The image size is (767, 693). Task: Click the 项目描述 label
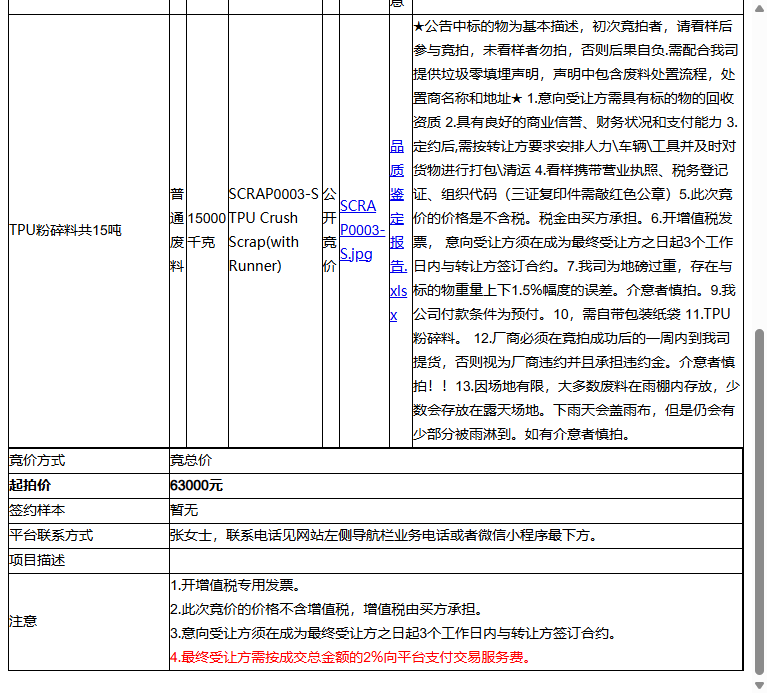[37, 560]
